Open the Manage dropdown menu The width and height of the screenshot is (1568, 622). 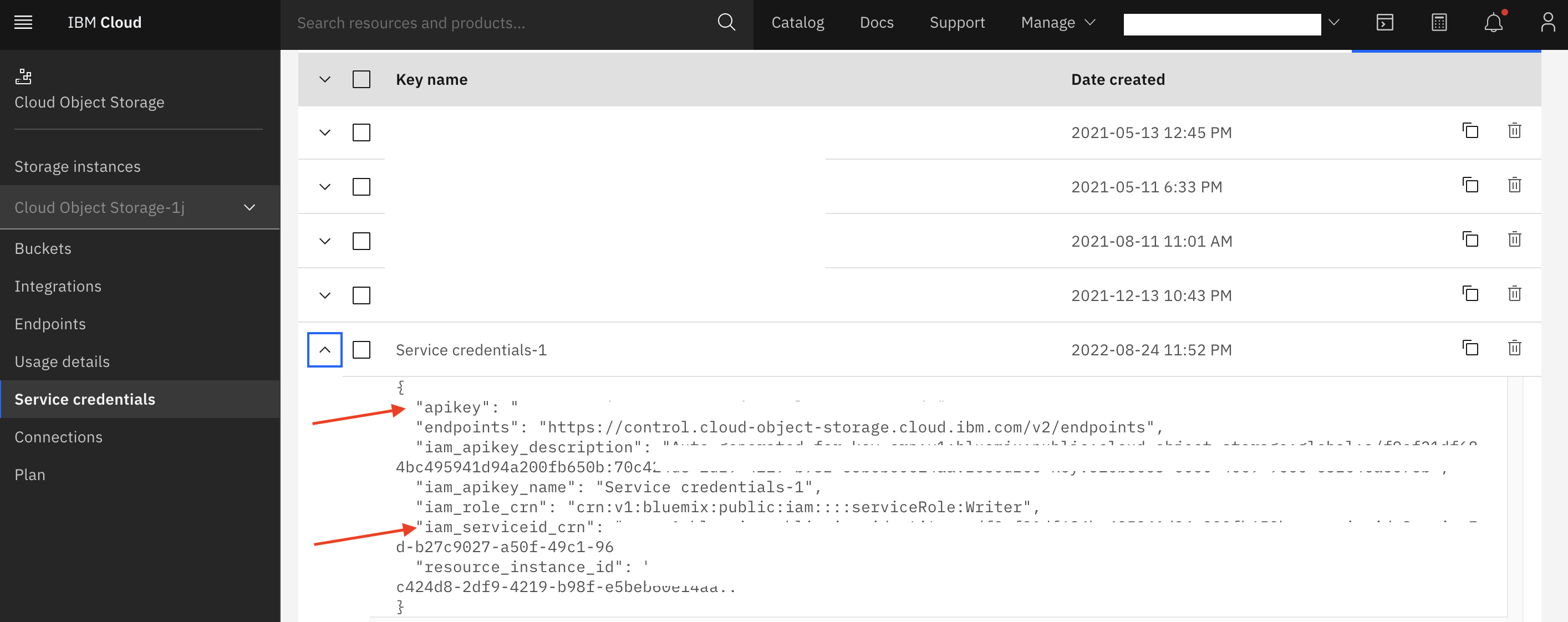click(1058, 23)
